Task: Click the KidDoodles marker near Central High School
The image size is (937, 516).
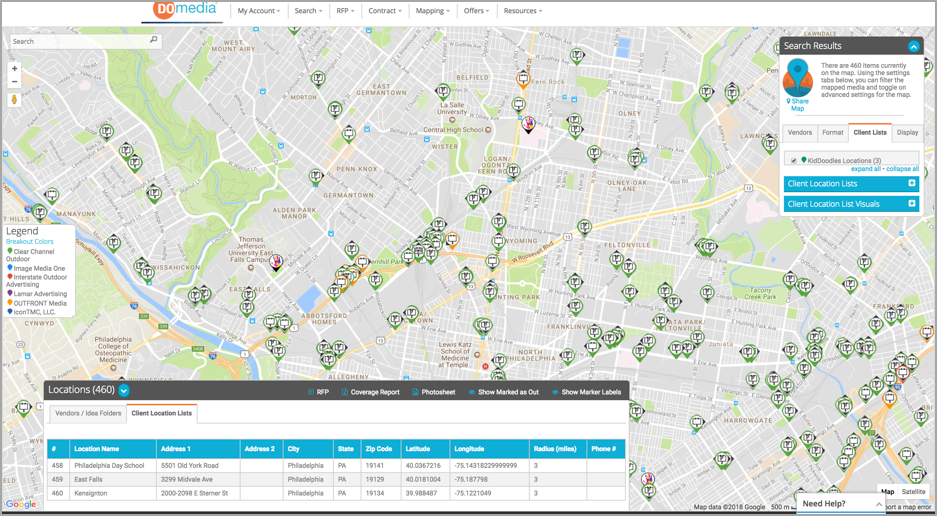Action: click(x=528, y=124)
